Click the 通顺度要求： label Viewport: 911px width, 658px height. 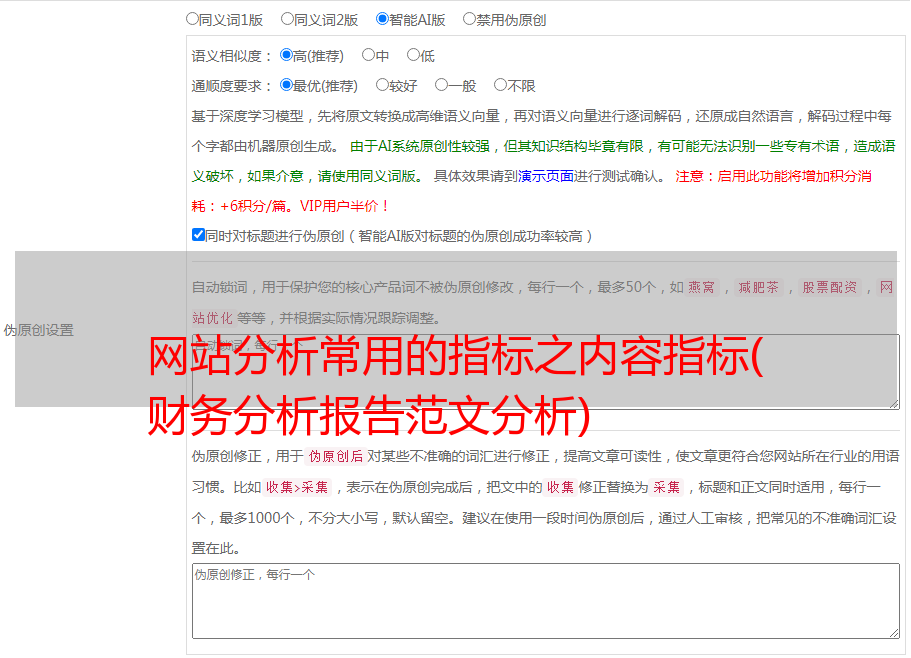232,86
